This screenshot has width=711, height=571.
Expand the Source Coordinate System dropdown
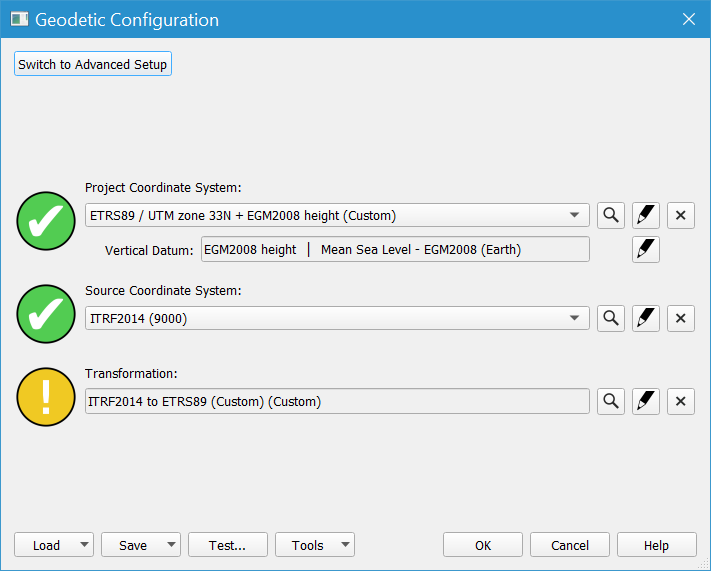(574, 318)
